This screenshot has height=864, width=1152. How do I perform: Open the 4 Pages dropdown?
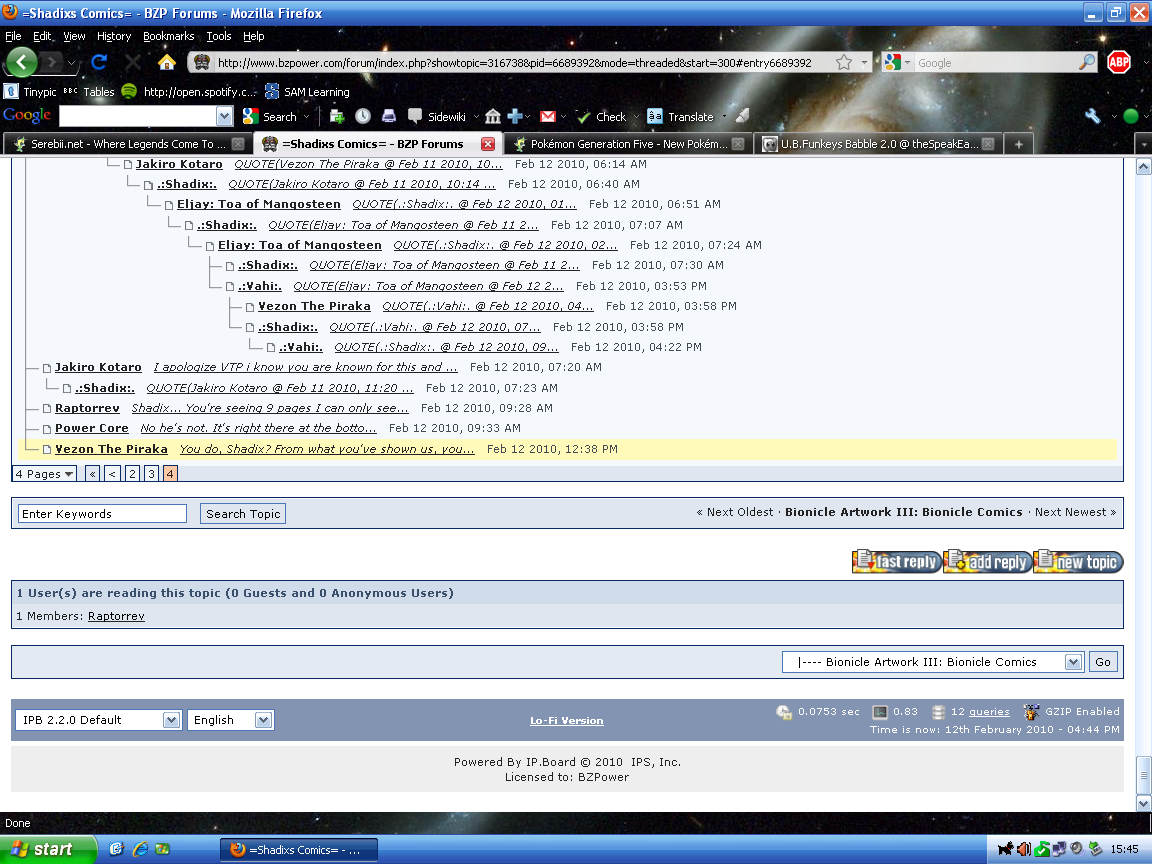pyautogui.click(x=44, y=473)
